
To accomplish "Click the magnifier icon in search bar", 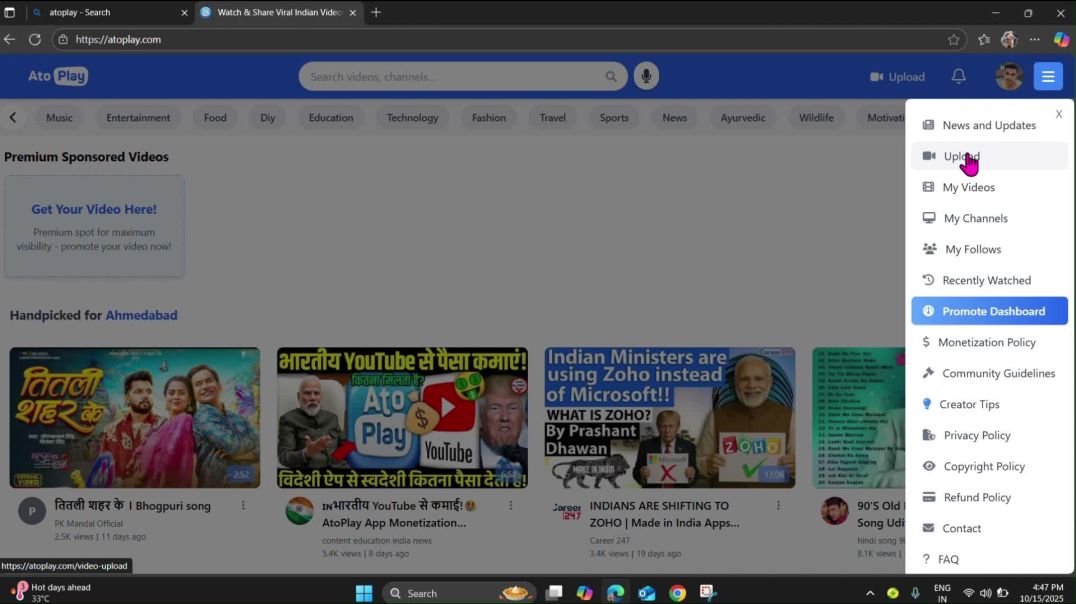I will [611, 76].
